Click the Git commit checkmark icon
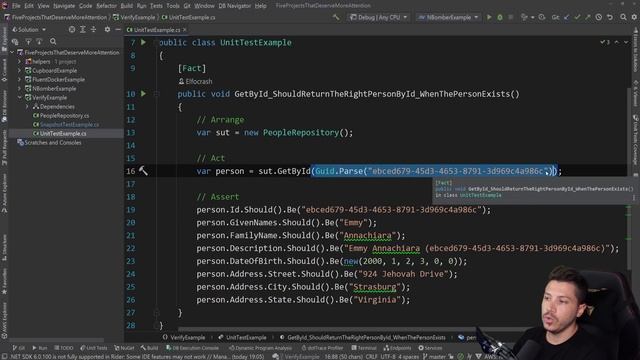640x360 pixels. click(577, 18)
